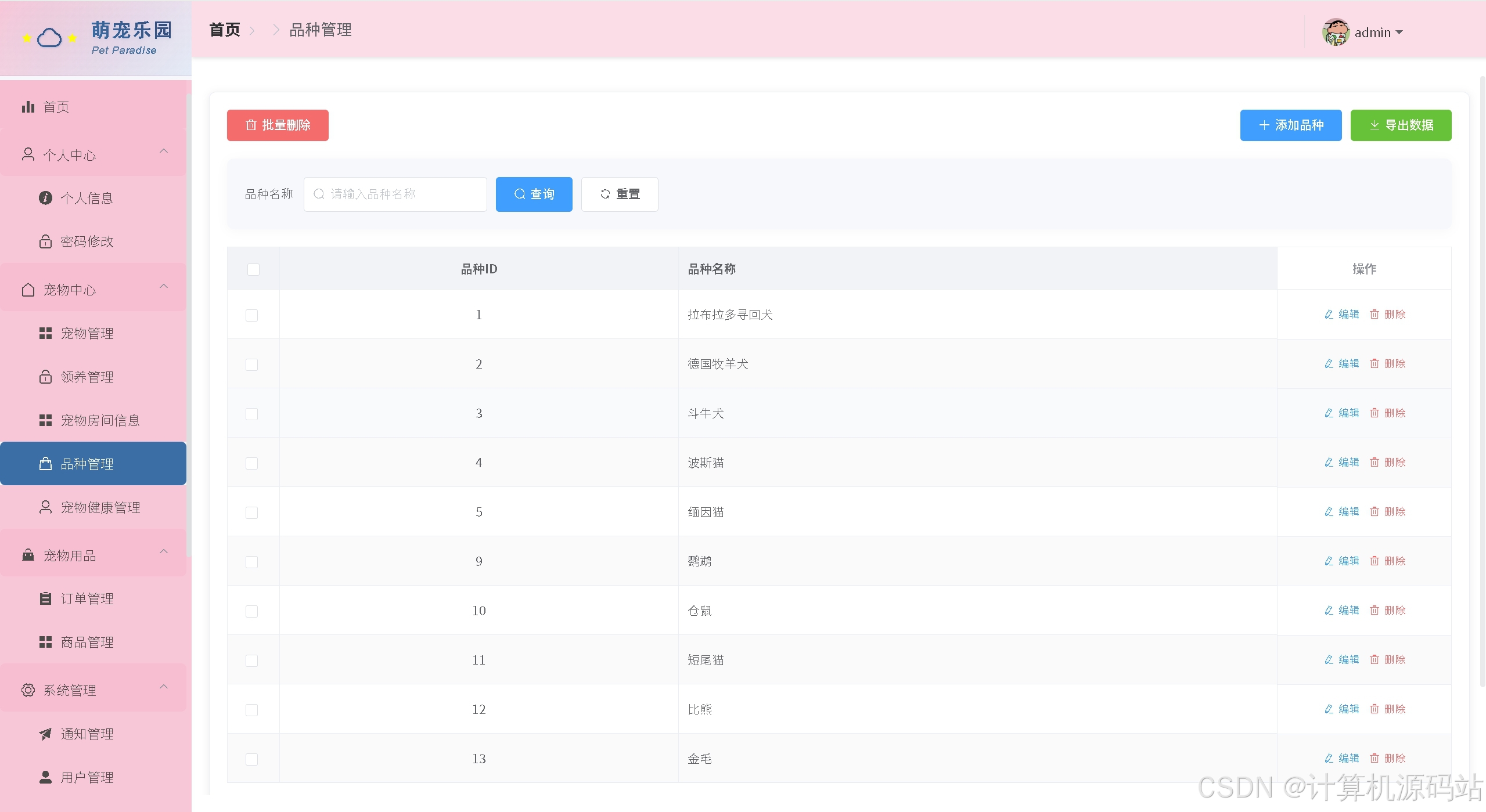Check the checkbox for 仓鼠 row
The image size is (1486, 812).
251,611
